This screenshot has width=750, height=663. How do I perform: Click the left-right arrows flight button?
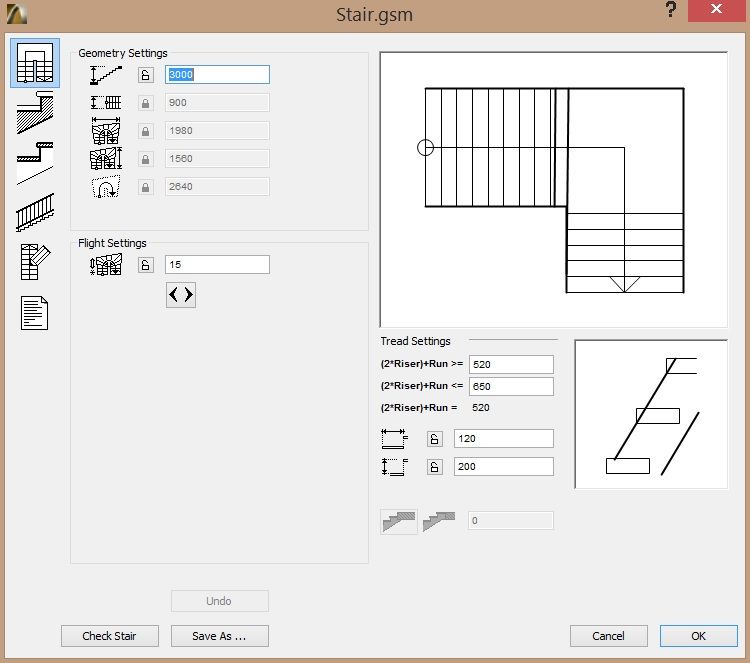coord(181,295)
